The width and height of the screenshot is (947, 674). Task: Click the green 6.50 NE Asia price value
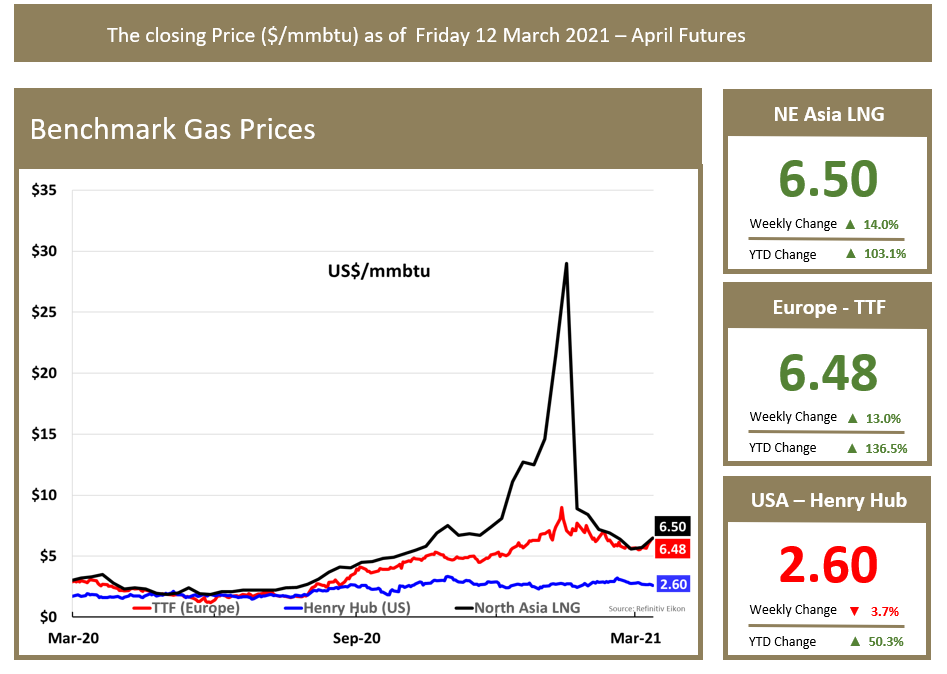pos(827,179)
